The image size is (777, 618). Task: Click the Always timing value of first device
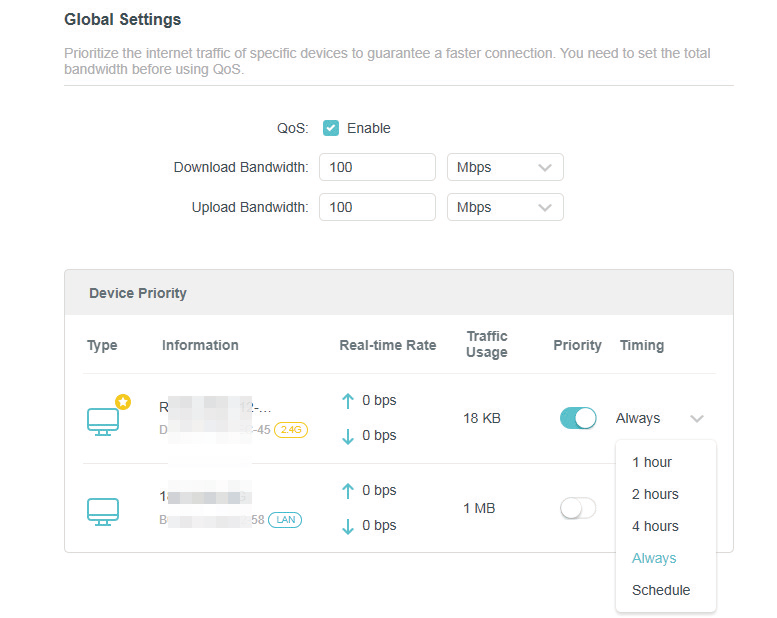tap(638, 418)
